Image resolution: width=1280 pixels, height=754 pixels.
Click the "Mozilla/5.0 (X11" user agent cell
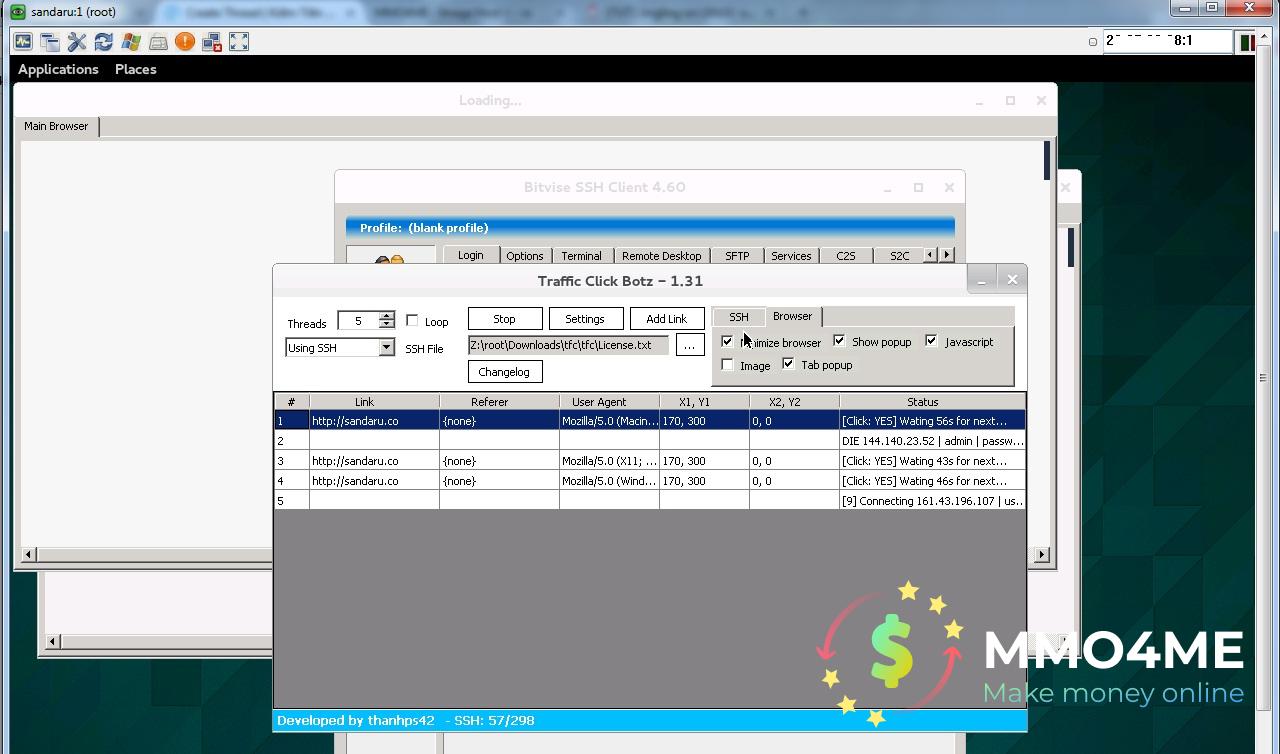click(x=609, y=461)
